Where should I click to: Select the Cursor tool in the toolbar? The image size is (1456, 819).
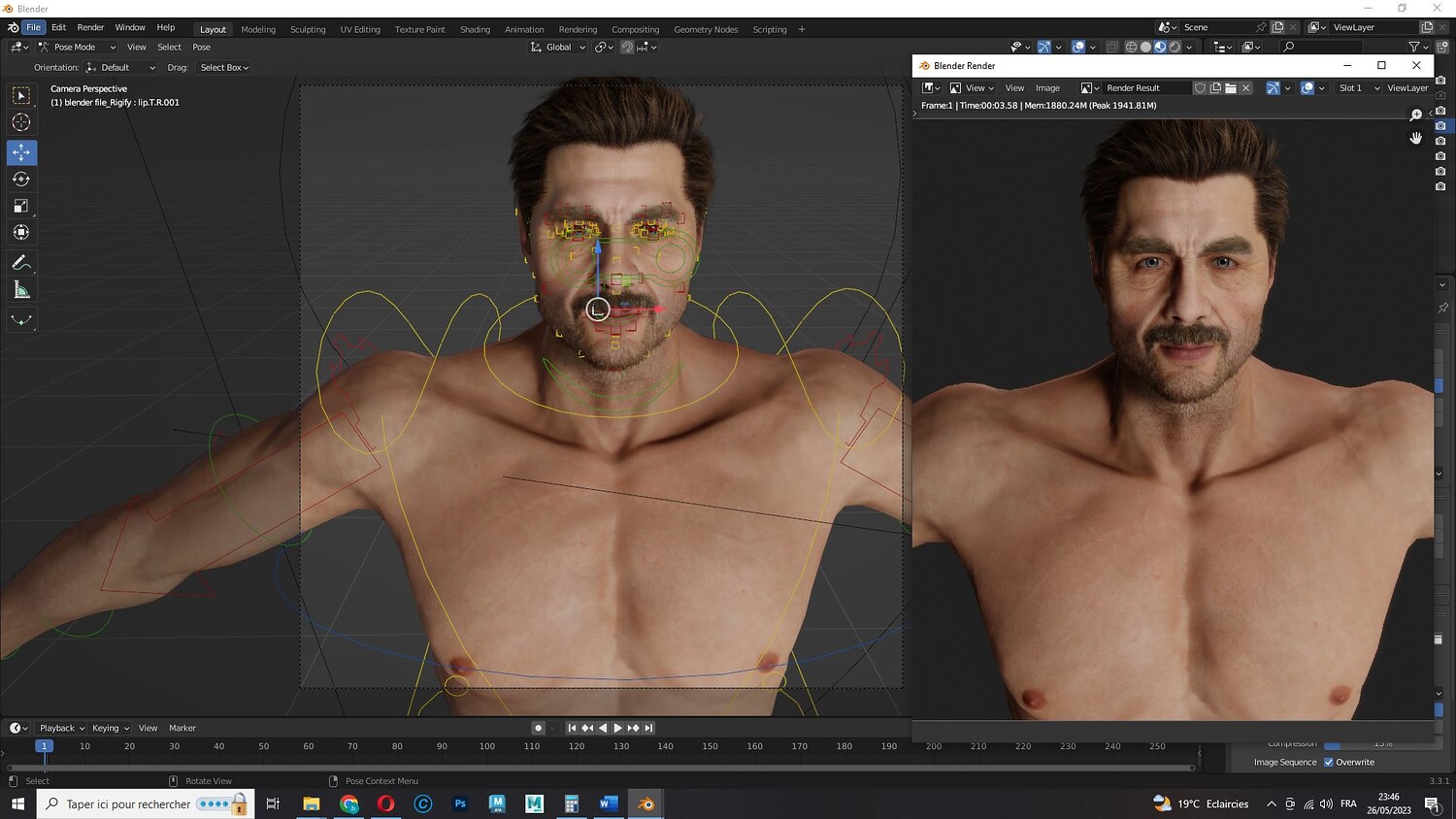tap(21, 122)
